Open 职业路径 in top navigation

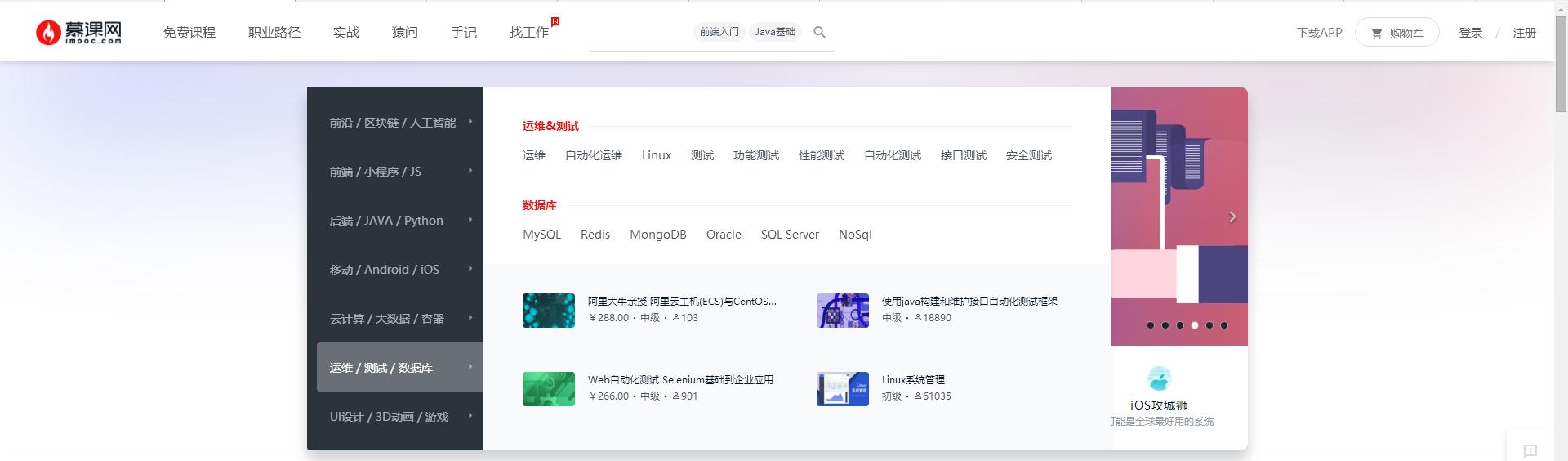[x=274, y=33]
